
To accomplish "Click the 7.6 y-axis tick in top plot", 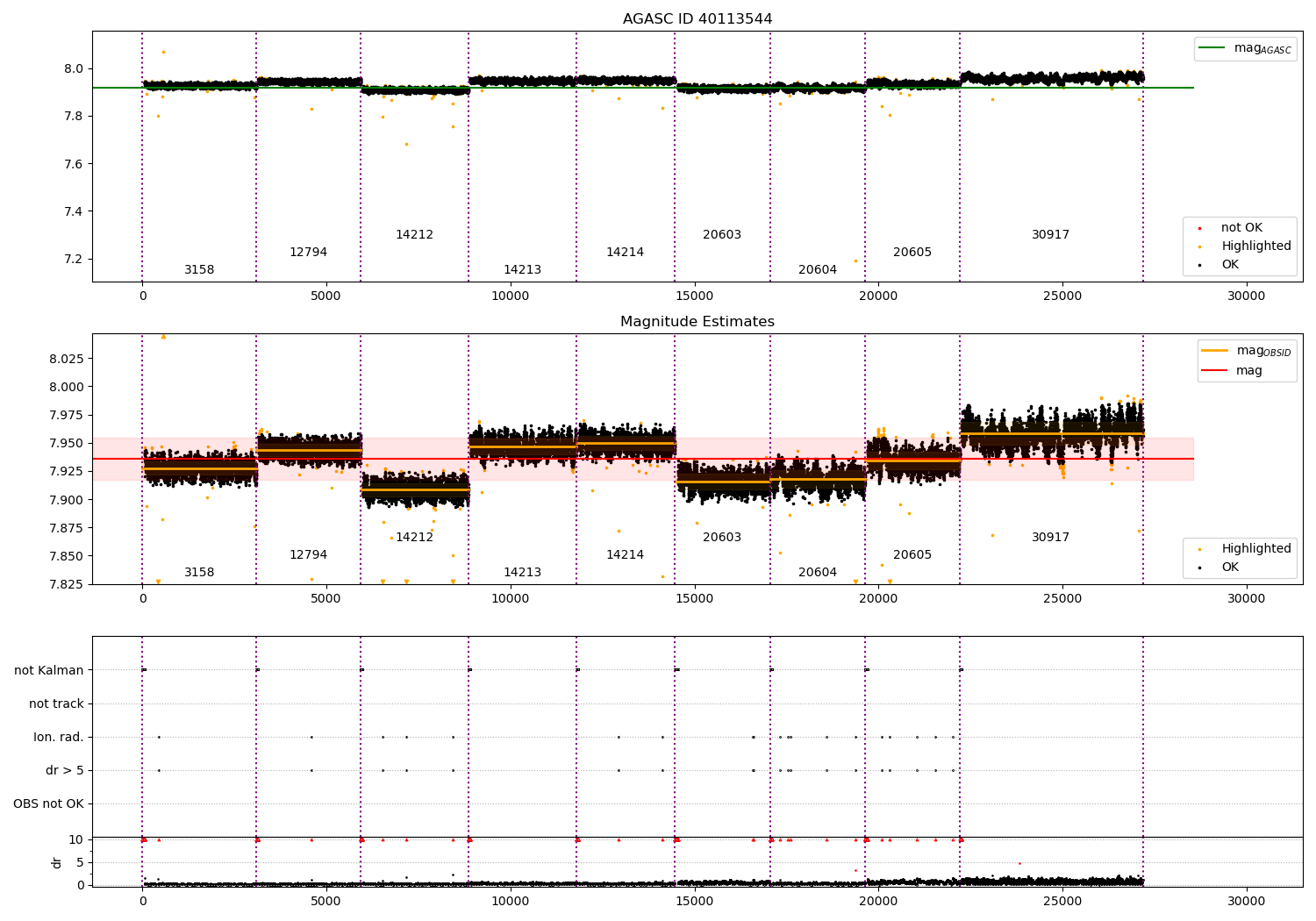I will coord(74,164).
